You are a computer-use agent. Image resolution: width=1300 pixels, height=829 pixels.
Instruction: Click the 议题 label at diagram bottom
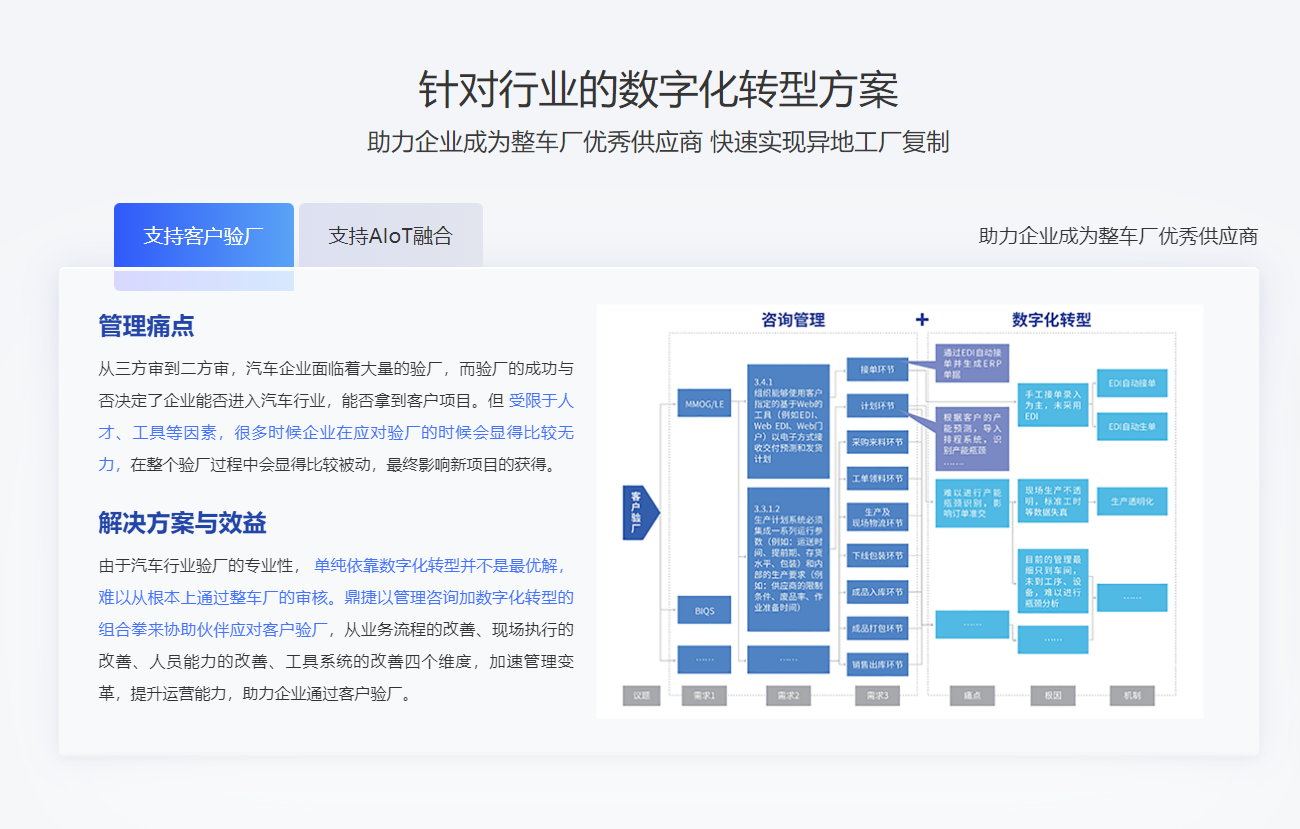point(641,696)
